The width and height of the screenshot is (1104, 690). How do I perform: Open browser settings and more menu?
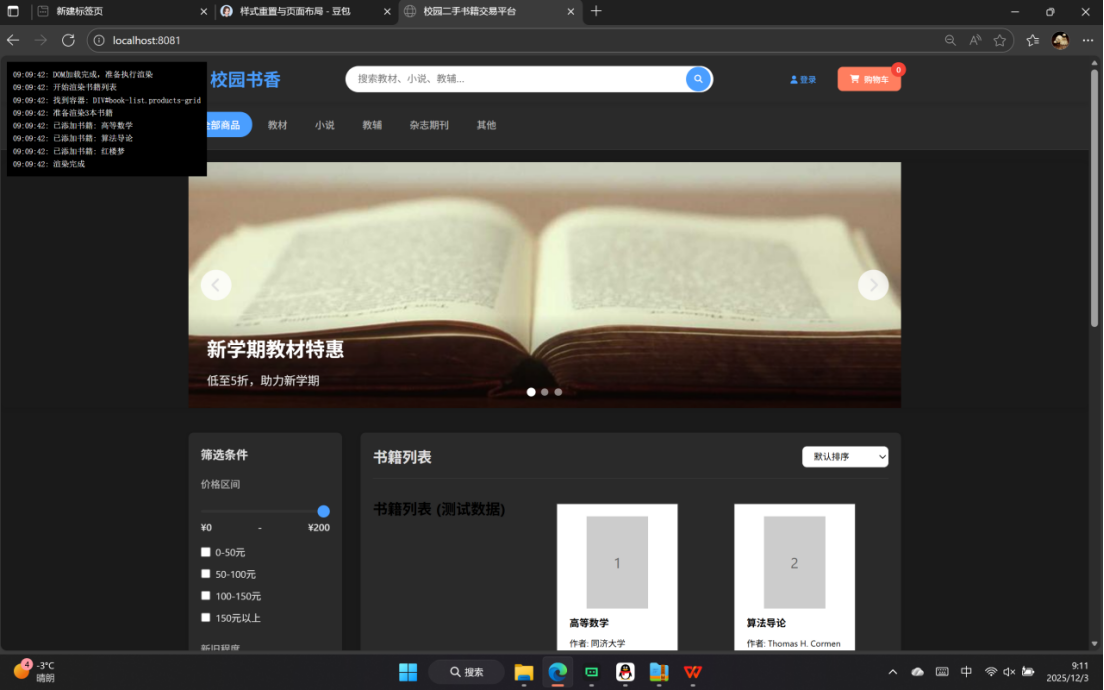(1088, 40)
